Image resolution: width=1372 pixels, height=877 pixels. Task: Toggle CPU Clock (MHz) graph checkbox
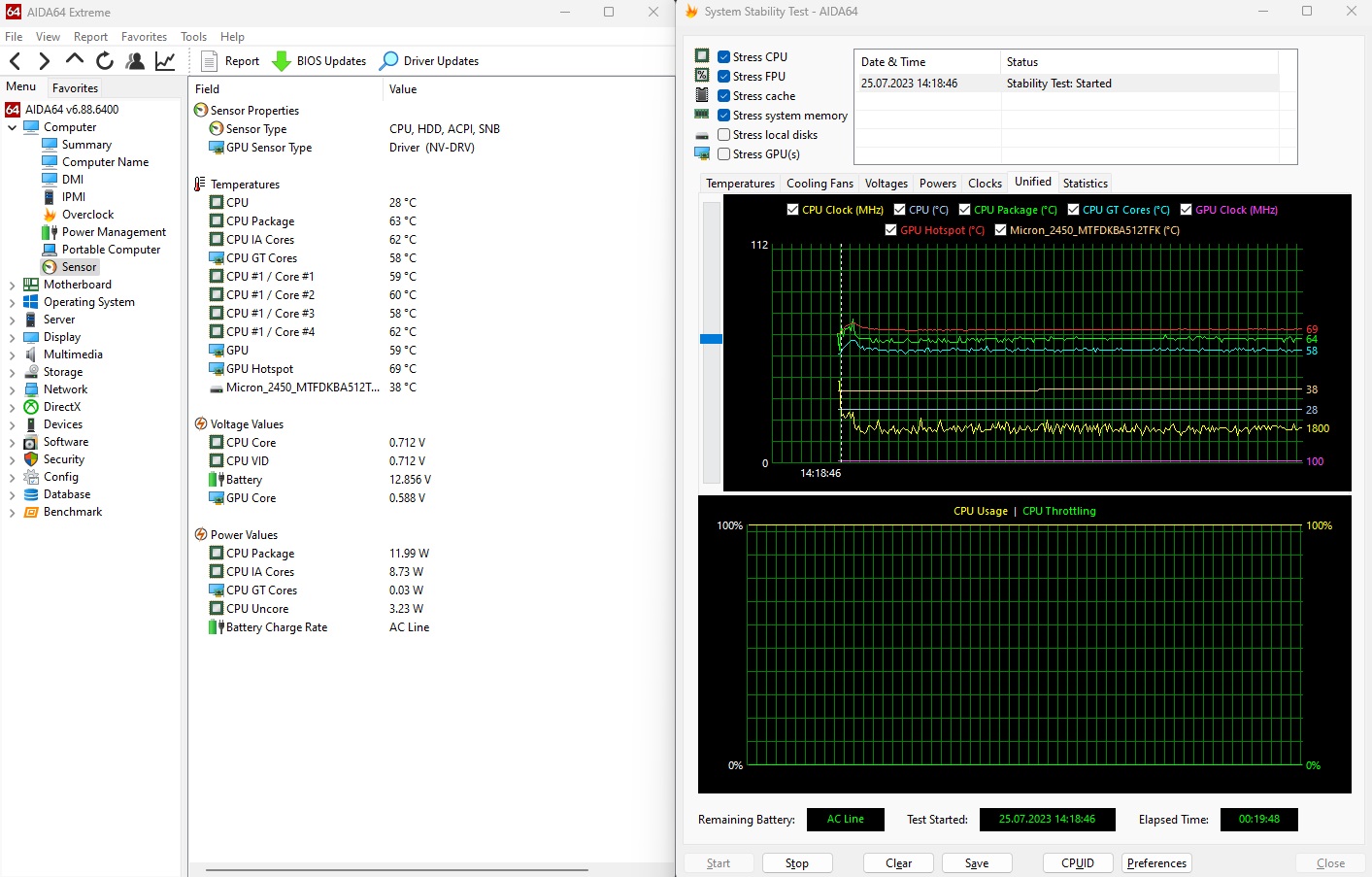click(x=792, y=210)
